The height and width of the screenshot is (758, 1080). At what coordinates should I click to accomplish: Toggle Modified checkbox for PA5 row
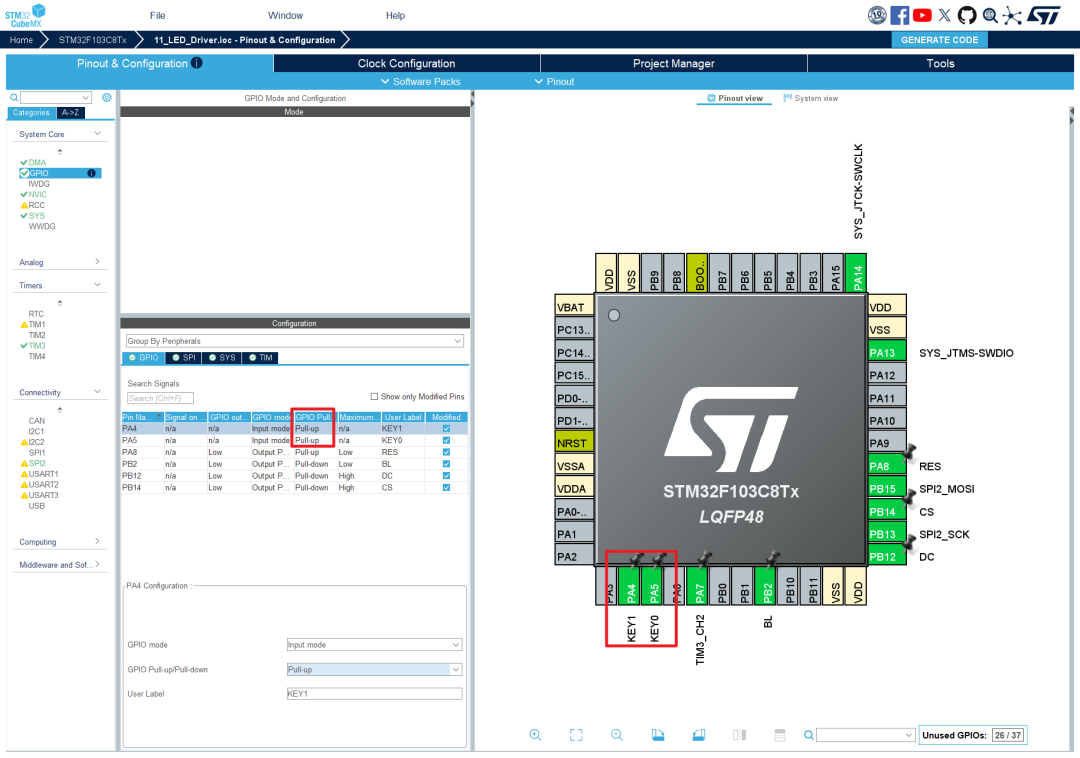click(446, 440)
